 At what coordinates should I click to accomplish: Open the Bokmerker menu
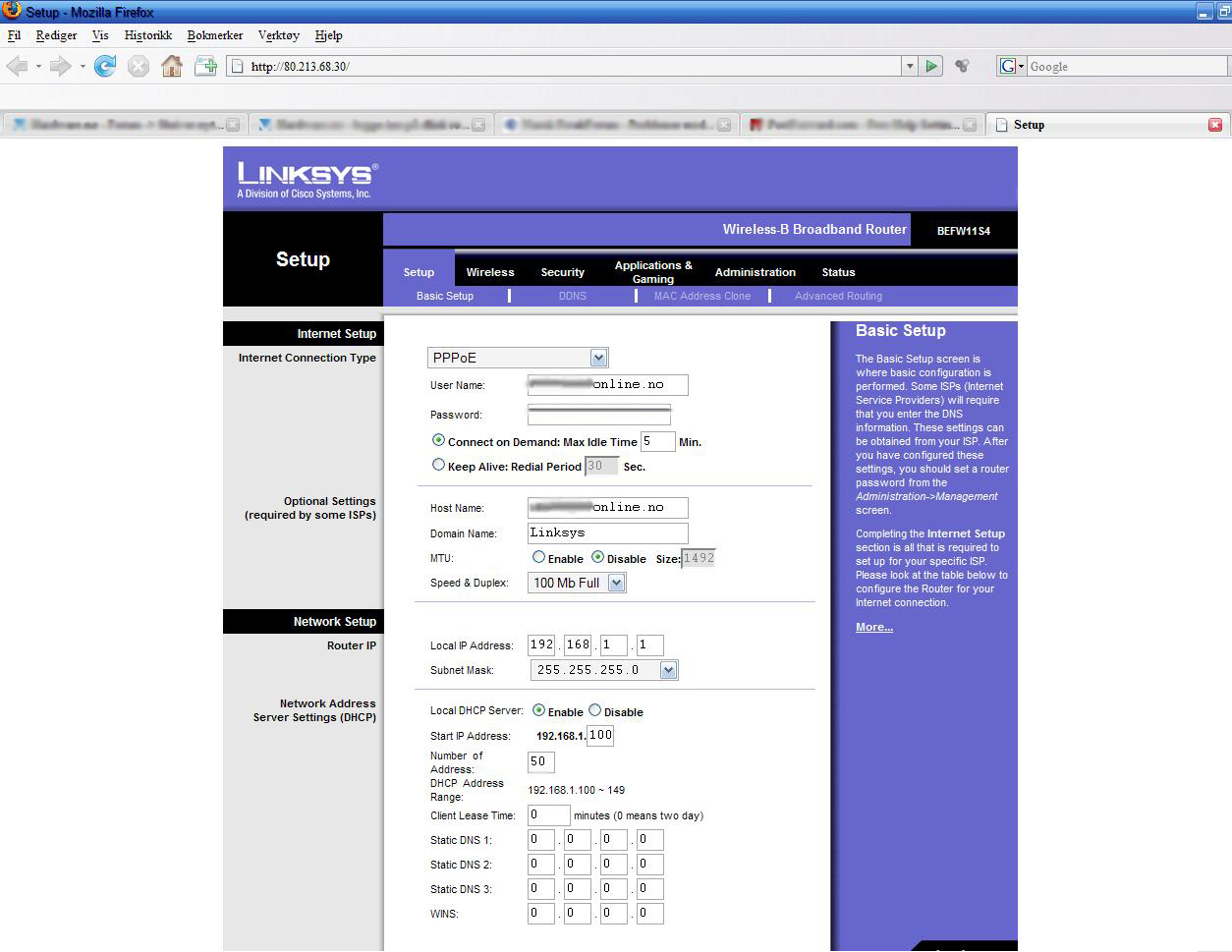coord(215,35)
